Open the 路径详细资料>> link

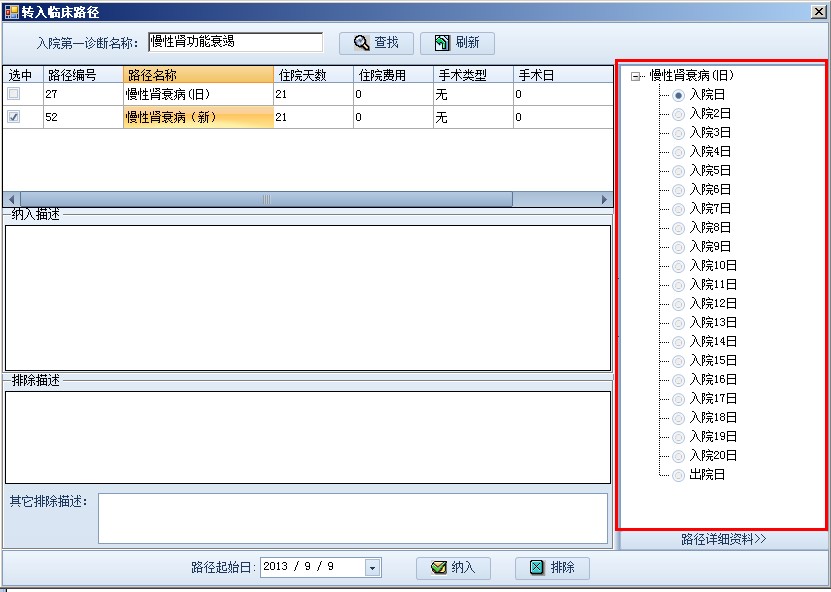(x=723, y=540)
